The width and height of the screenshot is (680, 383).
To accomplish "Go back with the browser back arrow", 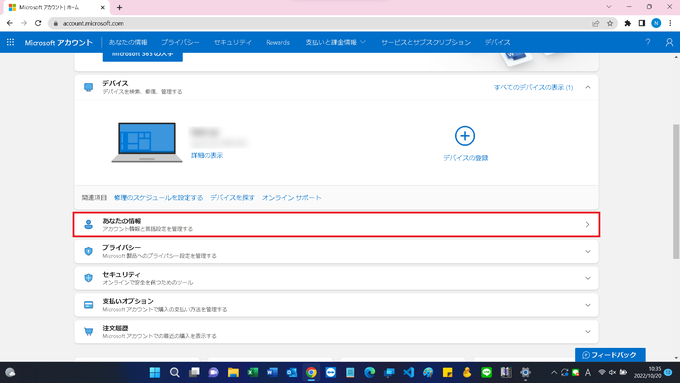I will tap(10, 23).
